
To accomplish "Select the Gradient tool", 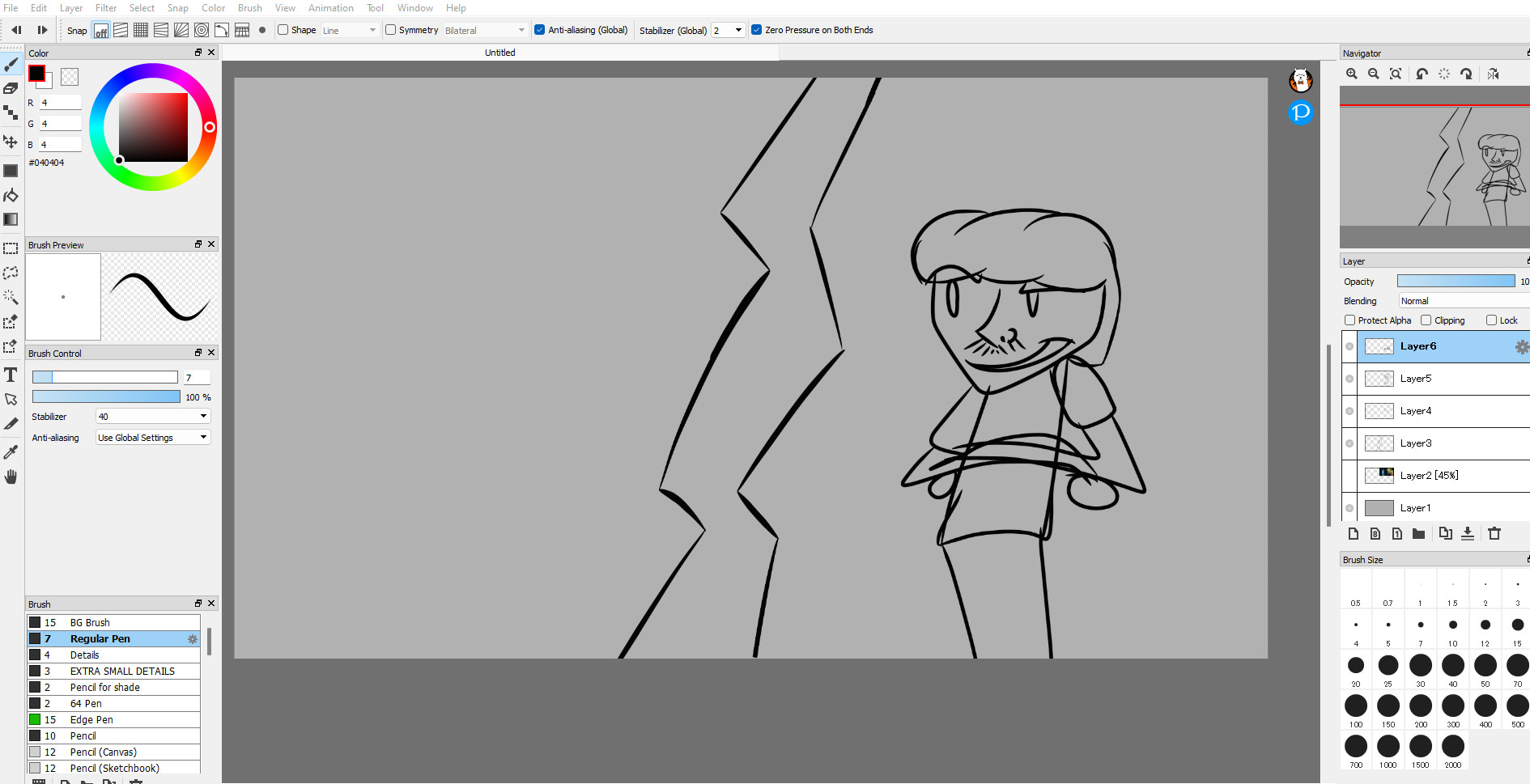I will pyautogui.click(x=11, y=219).
